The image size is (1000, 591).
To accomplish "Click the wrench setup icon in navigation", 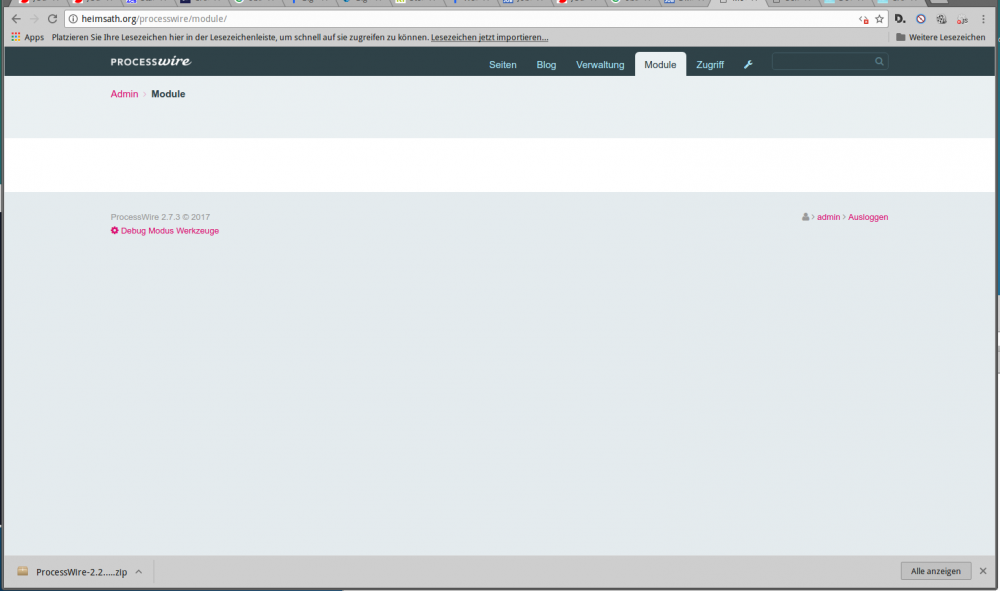I will pyautogui.click(x=748, y=65).
